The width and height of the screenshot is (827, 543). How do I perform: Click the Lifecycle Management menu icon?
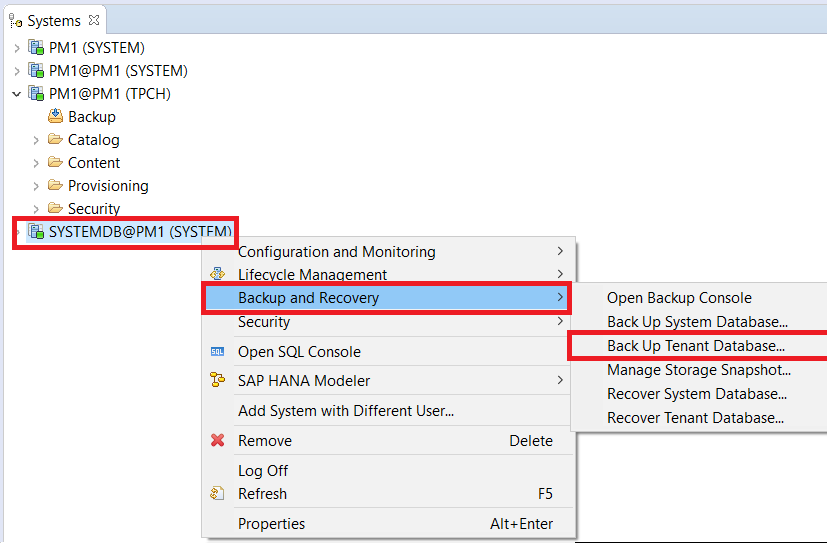click(x=217, y=274)
